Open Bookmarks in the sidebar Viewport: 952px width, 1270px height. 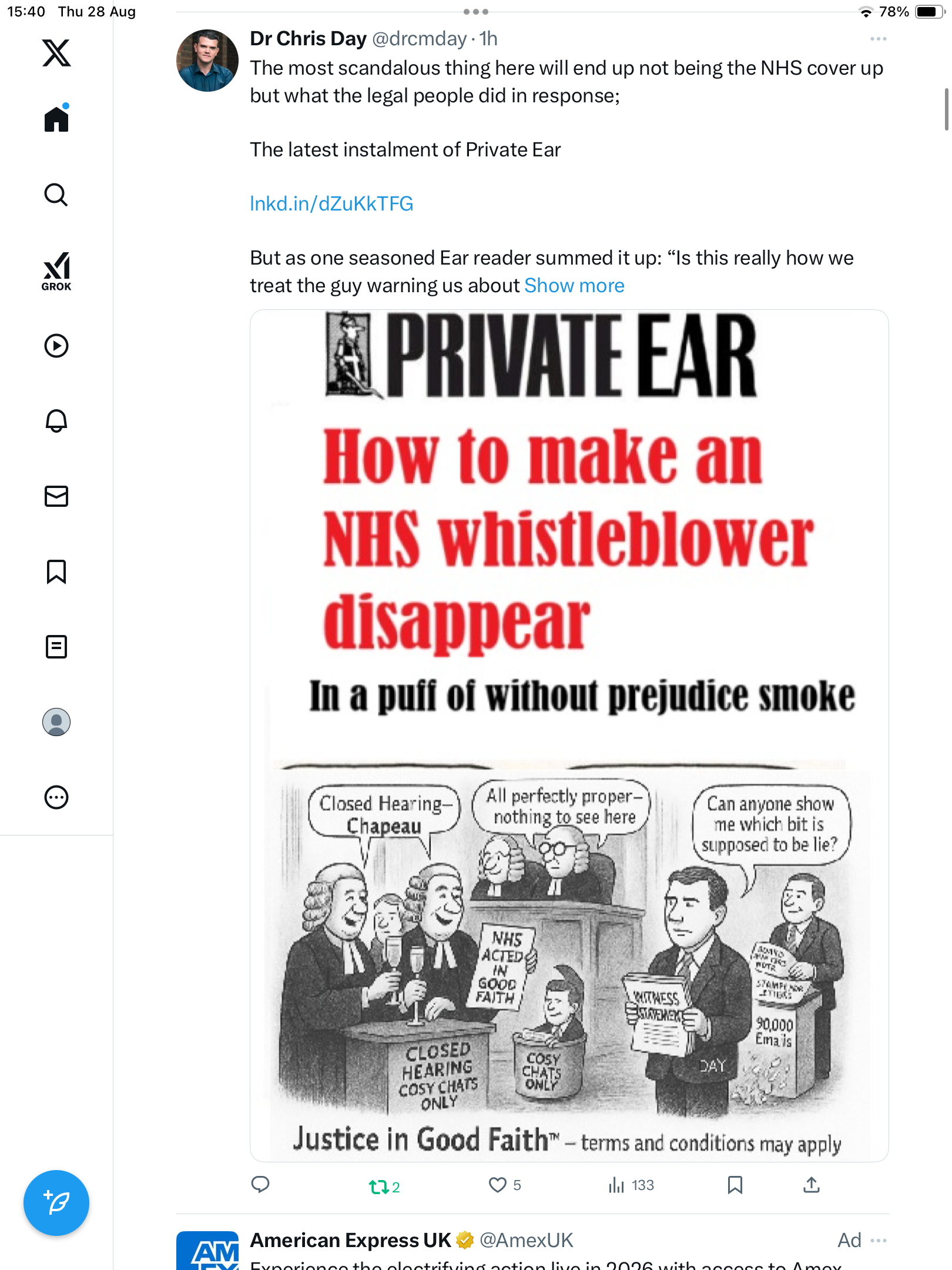(56, 571)
